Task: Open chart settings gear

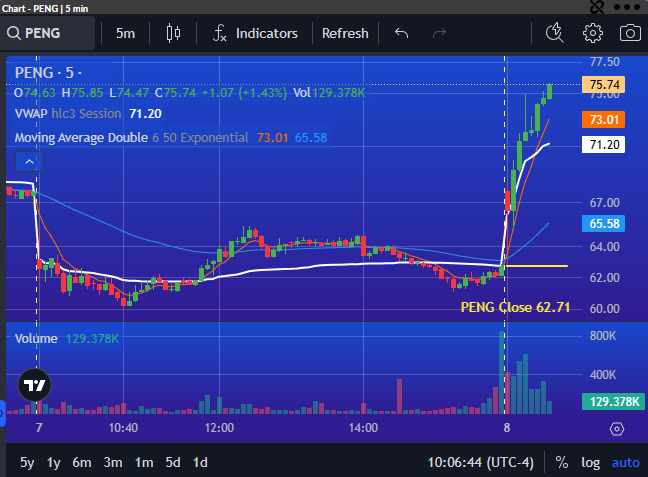Action: 593,33
